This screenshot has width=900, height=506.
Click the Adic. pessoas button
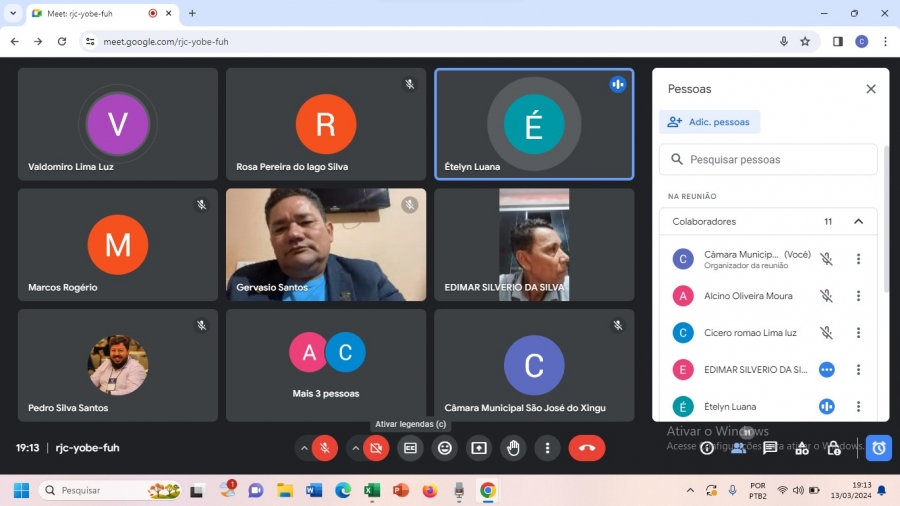tap(709, 122)
